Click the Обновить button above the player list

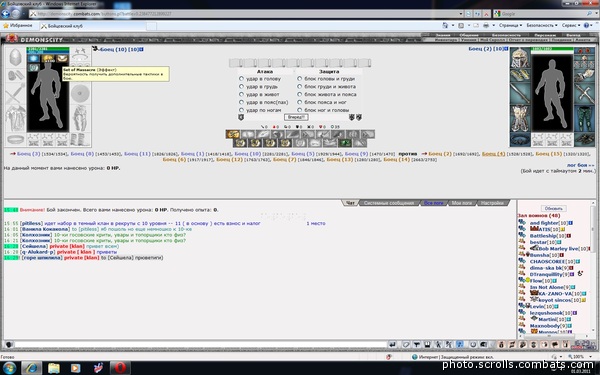553,209
